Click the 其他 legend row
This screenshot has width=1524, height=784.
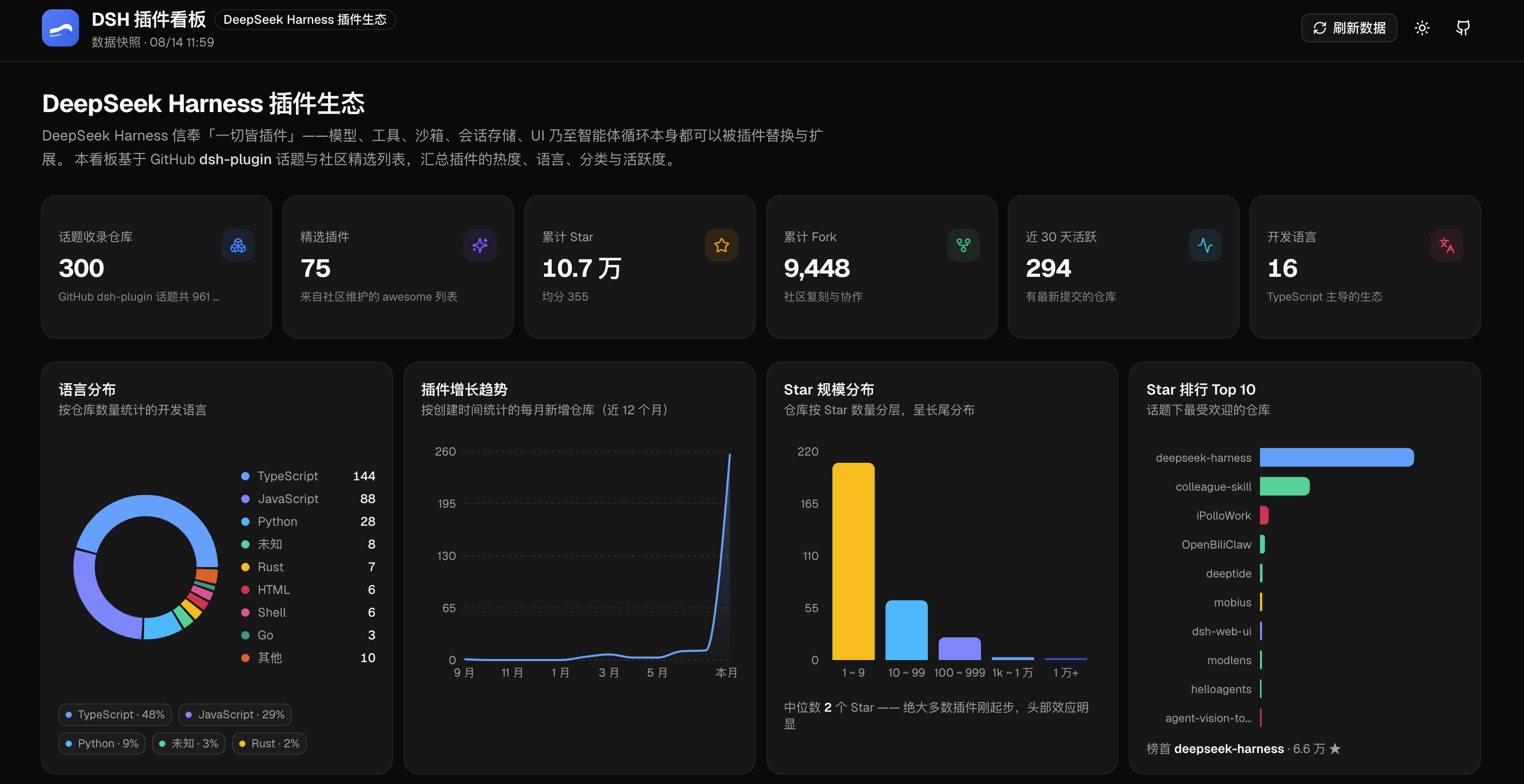(307, 657)
